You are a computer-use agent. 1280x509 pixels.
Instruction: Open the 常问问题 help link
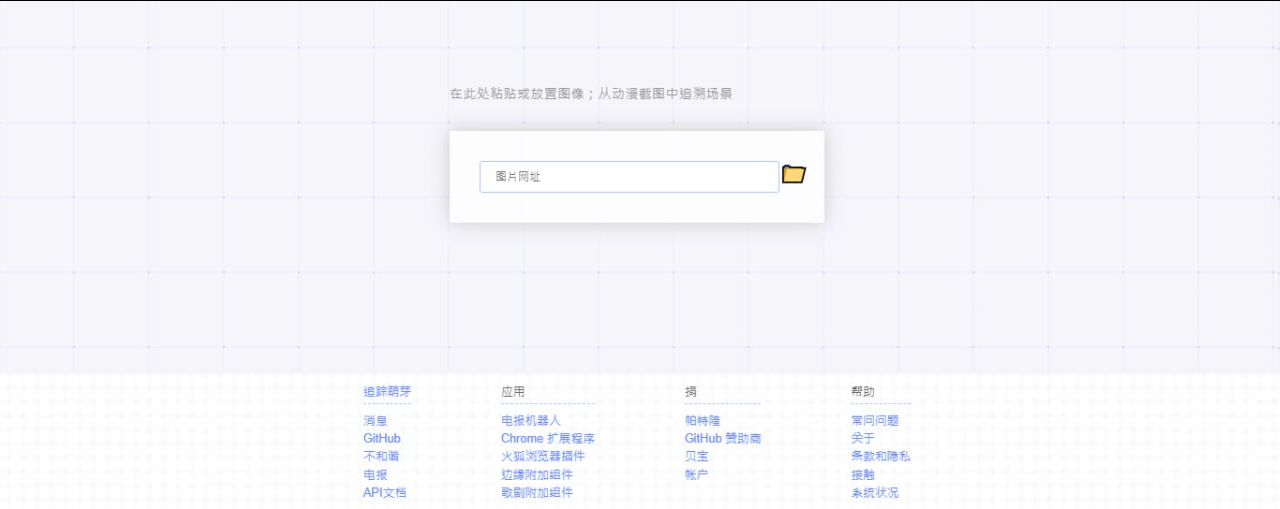(874, 421)
